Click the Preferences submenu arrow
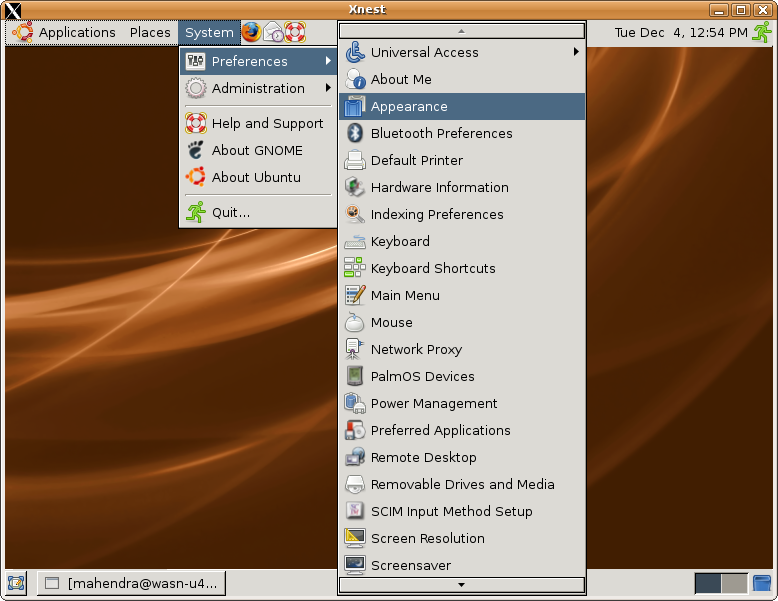 point(328,61)
